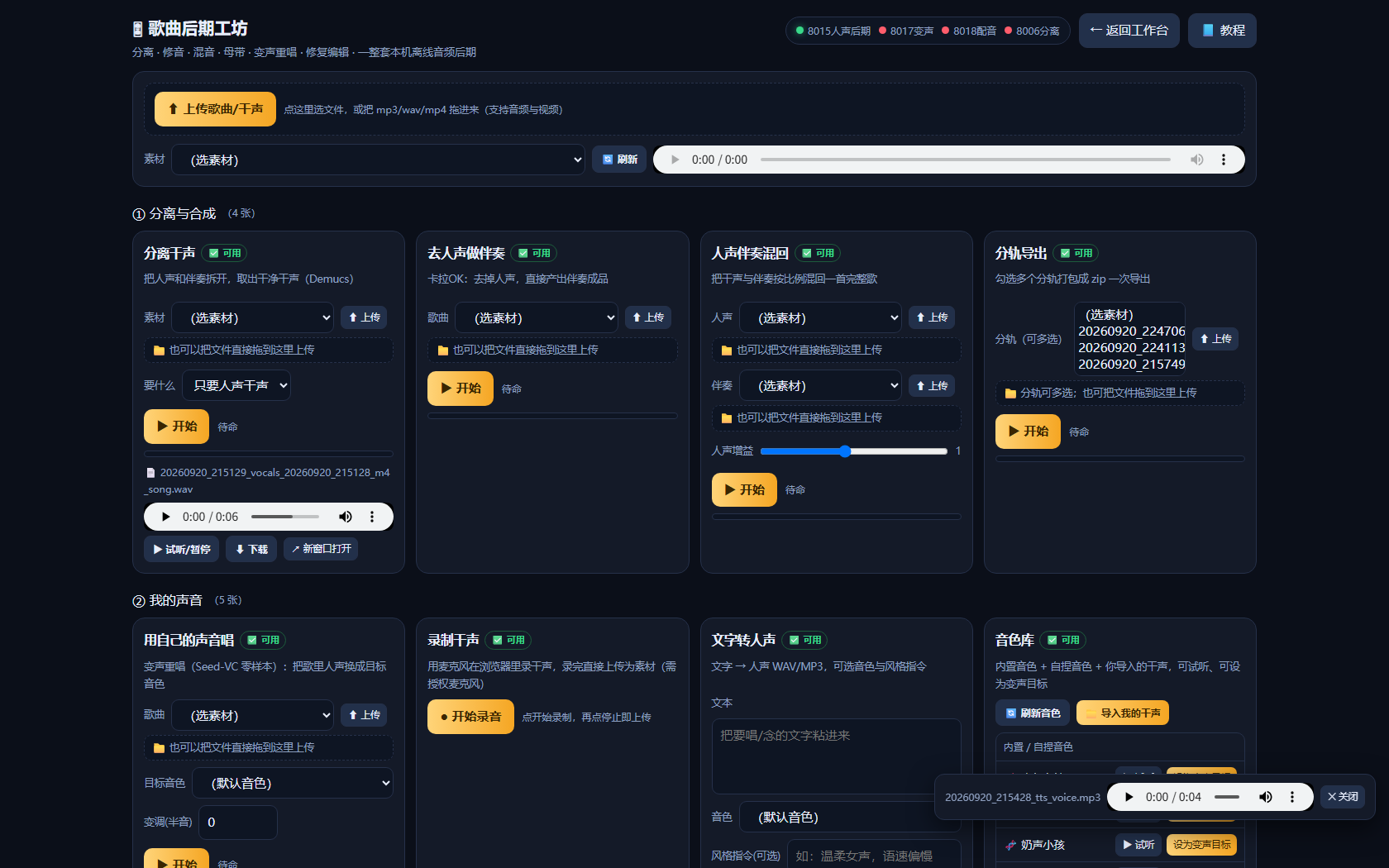
Task: Open 歌曲 dropdown in 去人声做伴奏 card
Action: click(537, 317)
